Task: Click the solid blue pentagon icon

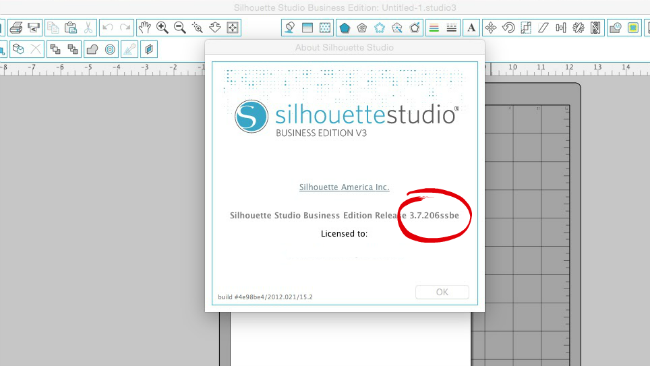Action: [x=344, y=28]
